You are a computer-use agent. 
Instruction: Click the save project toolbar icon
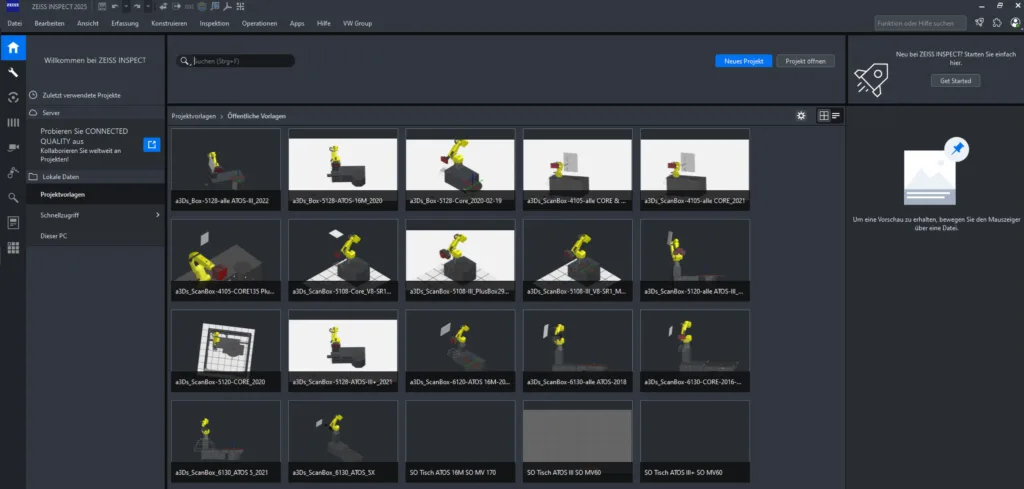(102, 7)
